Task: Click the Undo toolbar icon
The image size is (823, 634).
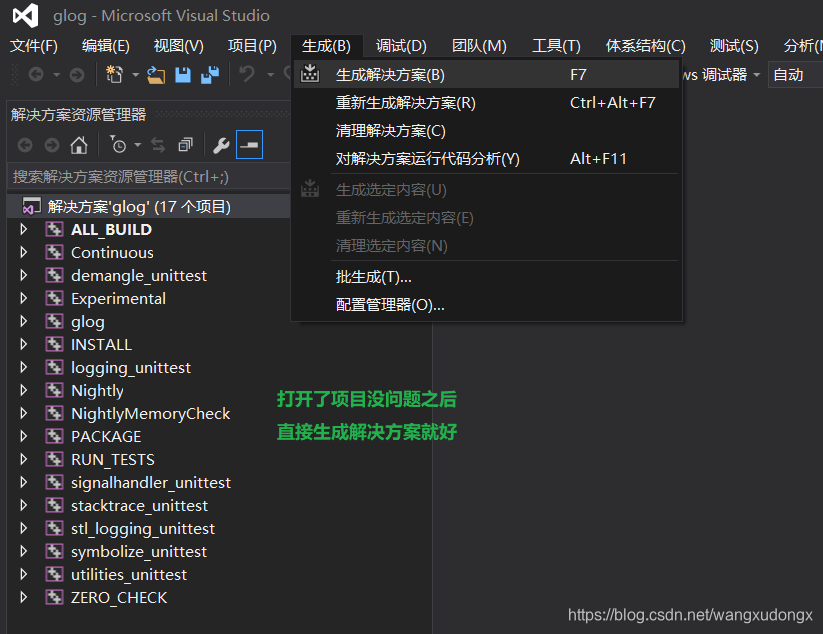Action: pyautogui.click(x=247, y=74)
